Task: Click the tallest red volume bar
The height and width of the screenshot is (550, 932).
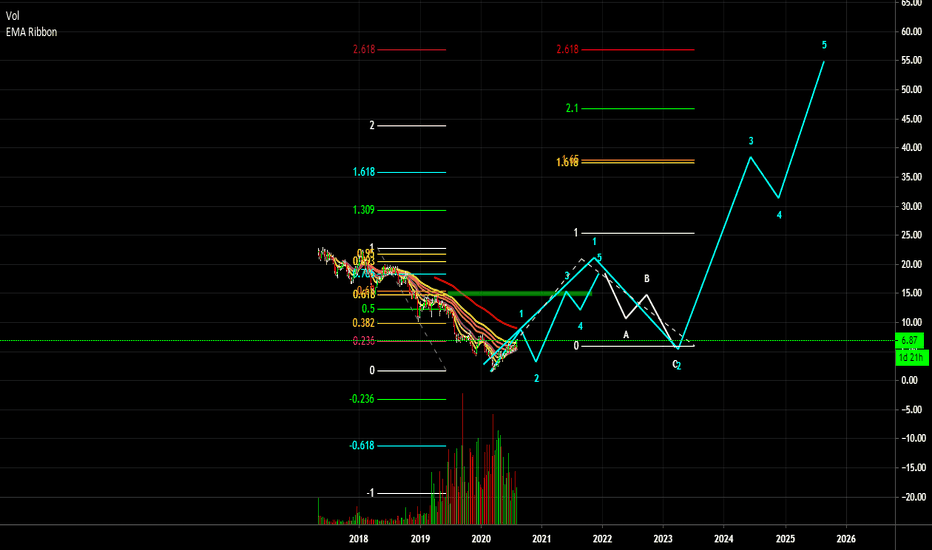Action: (462, 458)
